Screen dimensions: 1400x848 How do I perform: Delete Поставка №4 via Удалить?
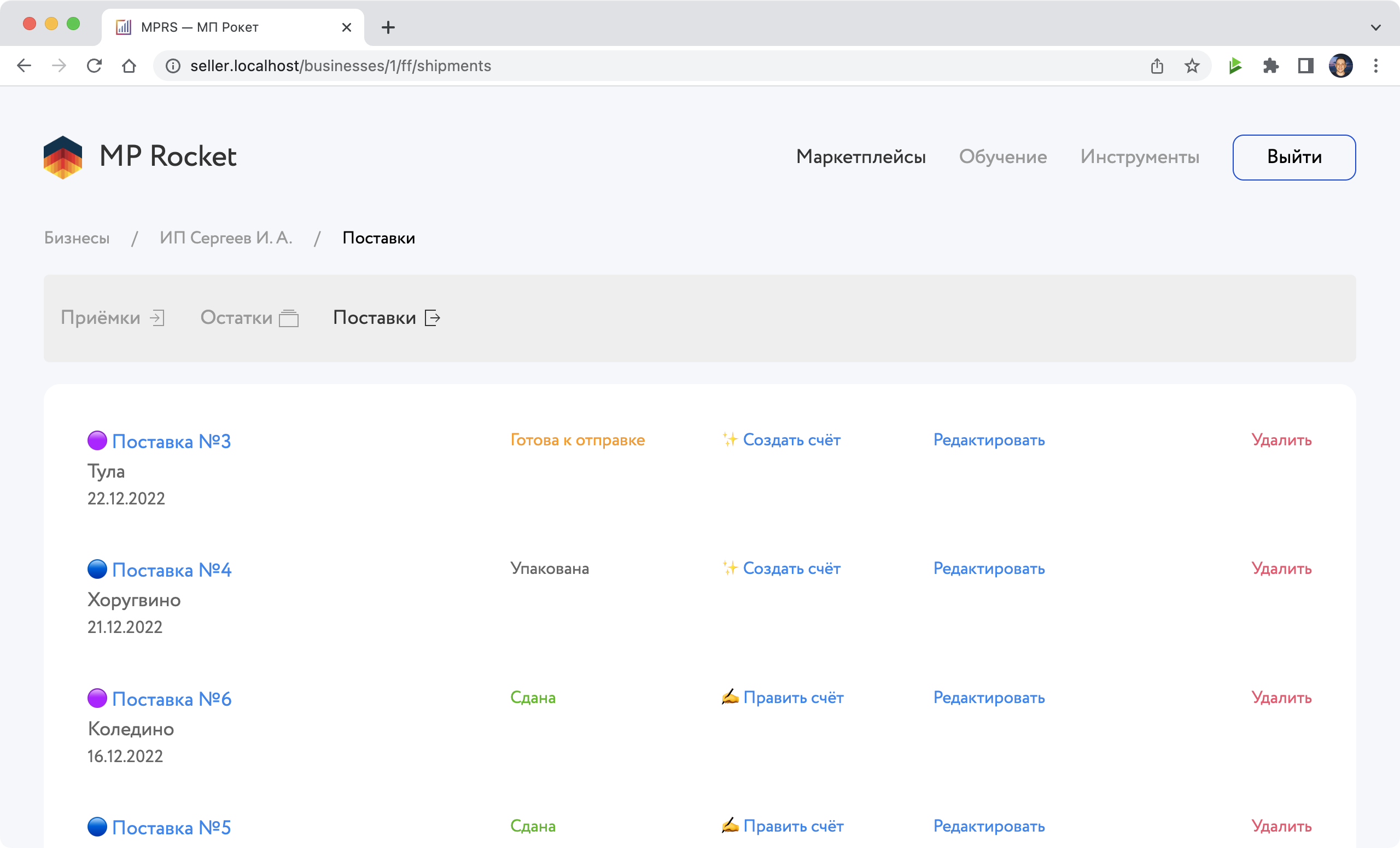click(1281, 568)
